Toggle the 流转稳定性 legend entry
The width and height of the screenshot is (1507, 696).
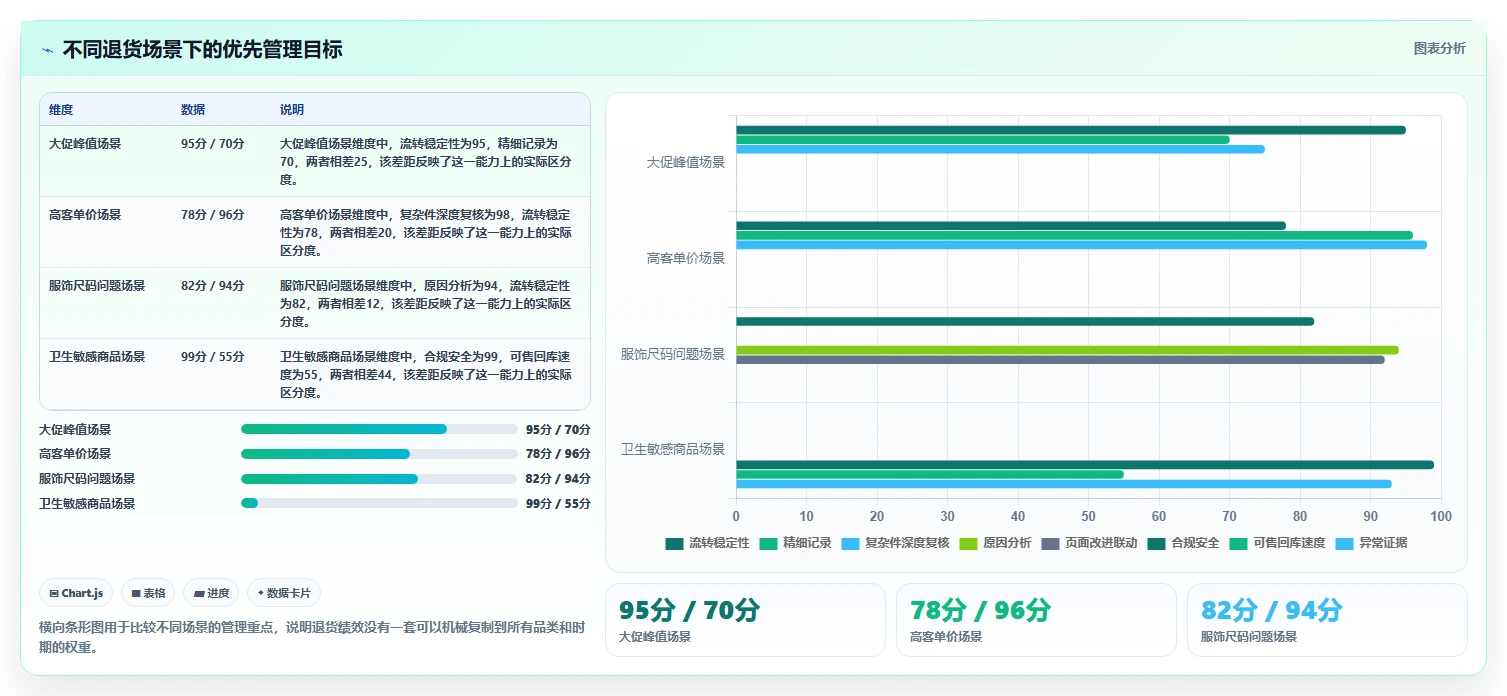(707, 543)
